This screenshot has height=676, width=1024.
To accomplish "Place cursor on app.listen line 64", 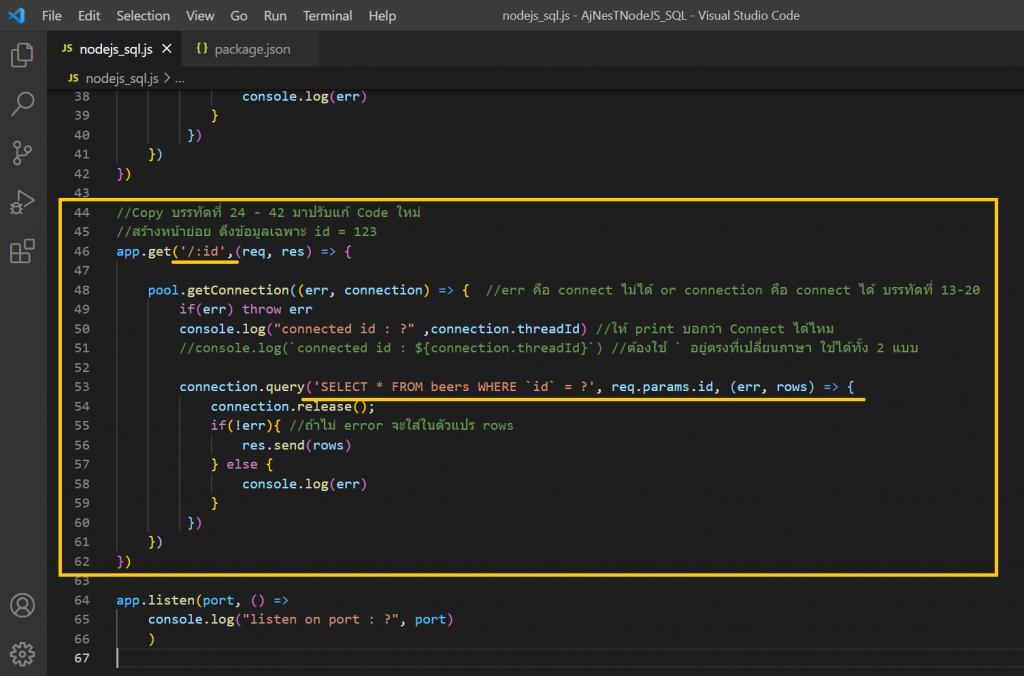I will tap(200, 600).
